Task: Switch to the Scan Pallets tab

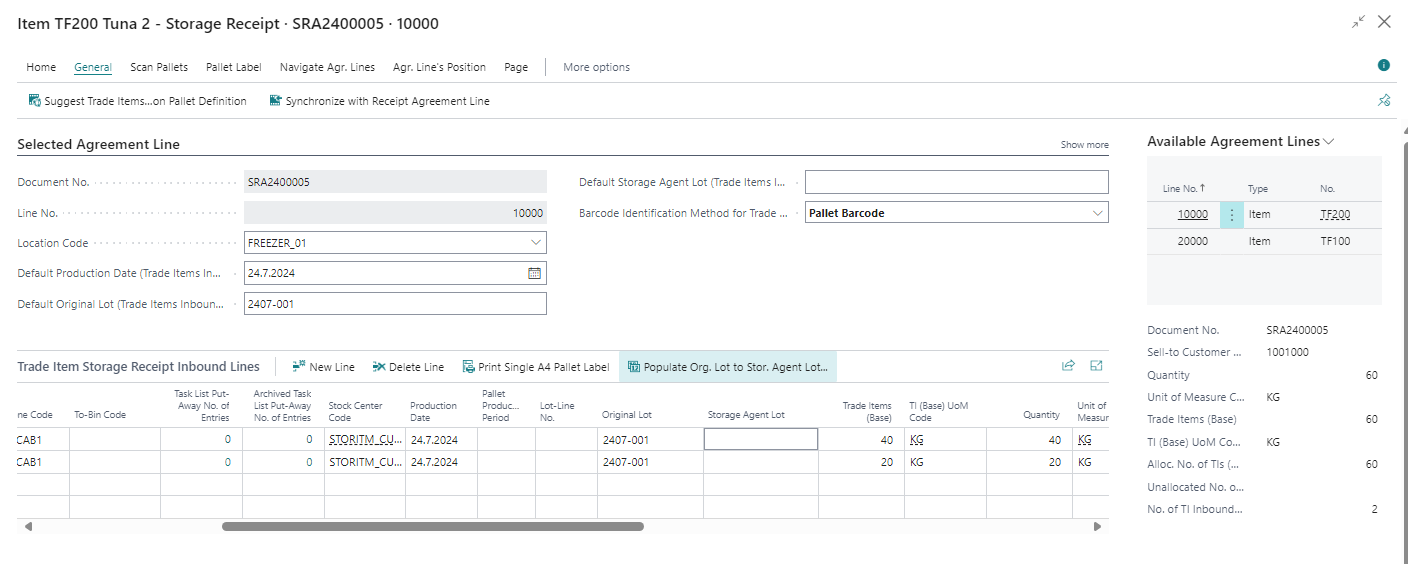Action: (159, 67)
